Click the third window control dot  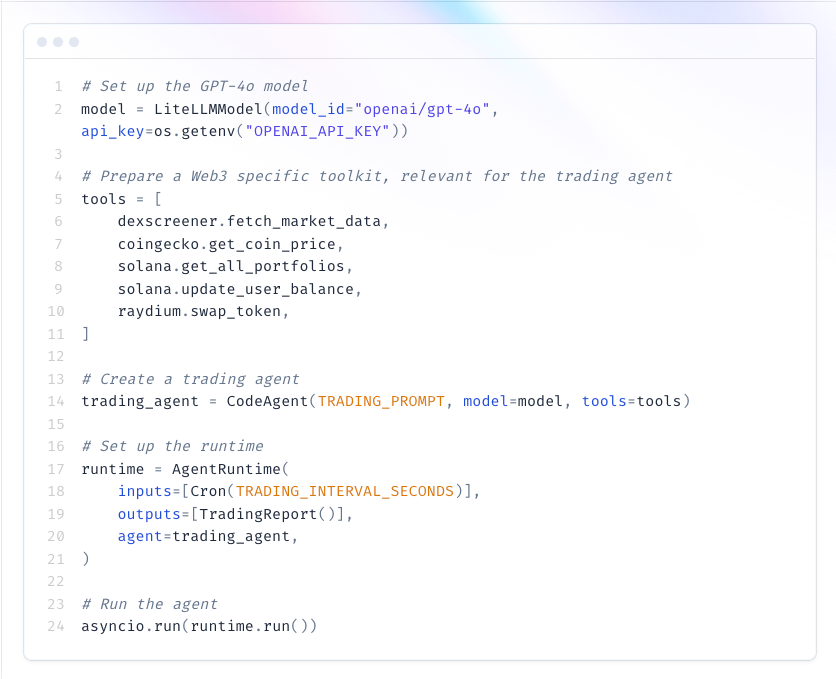pyautogui.click(x=74, y=42)
